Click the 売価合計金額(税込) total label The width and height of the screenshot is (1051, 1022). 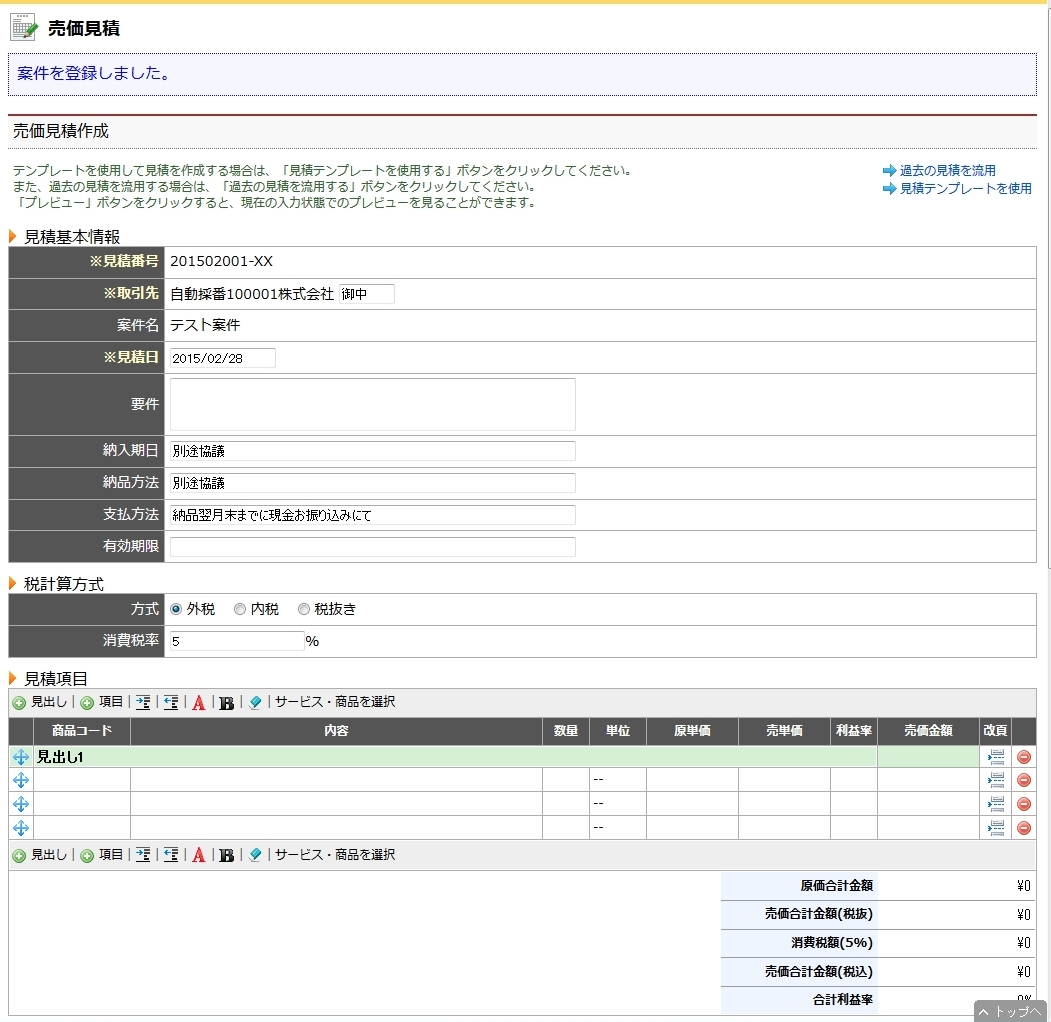[819, 972]
